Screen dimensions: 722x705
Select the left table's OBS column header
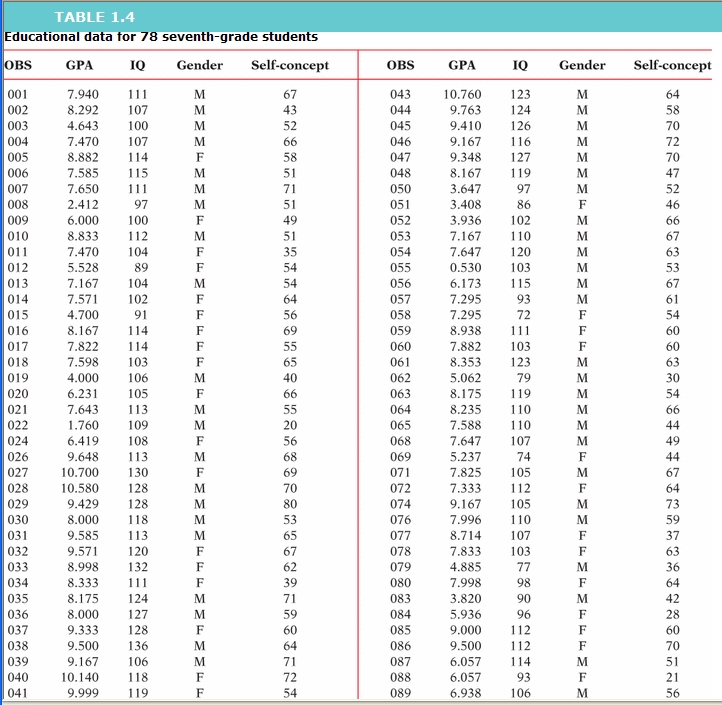click(19, 66)
